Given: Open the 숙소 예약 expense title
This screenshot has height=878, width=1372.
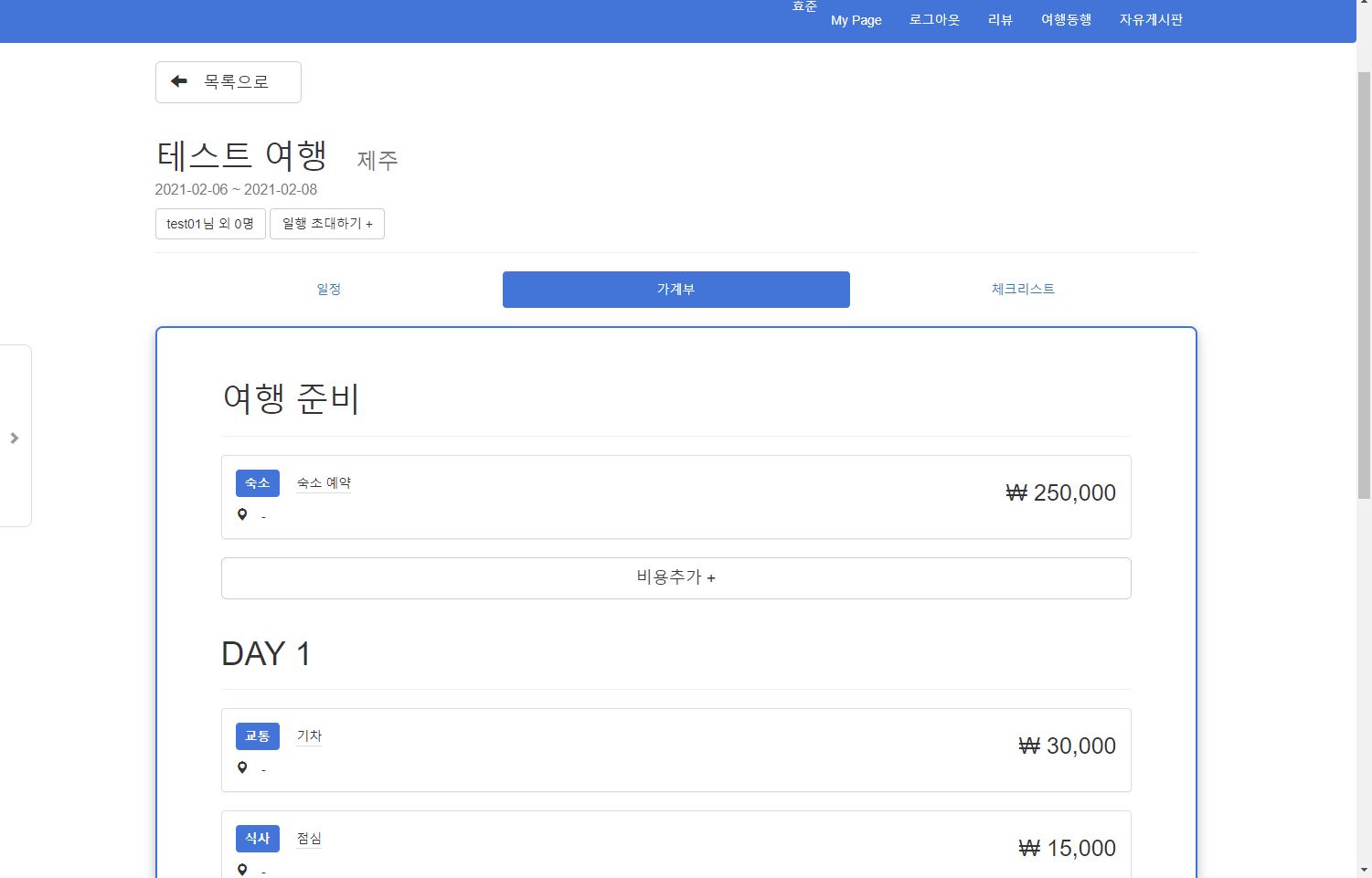Looking at the screenshot, I should (324, 483).
